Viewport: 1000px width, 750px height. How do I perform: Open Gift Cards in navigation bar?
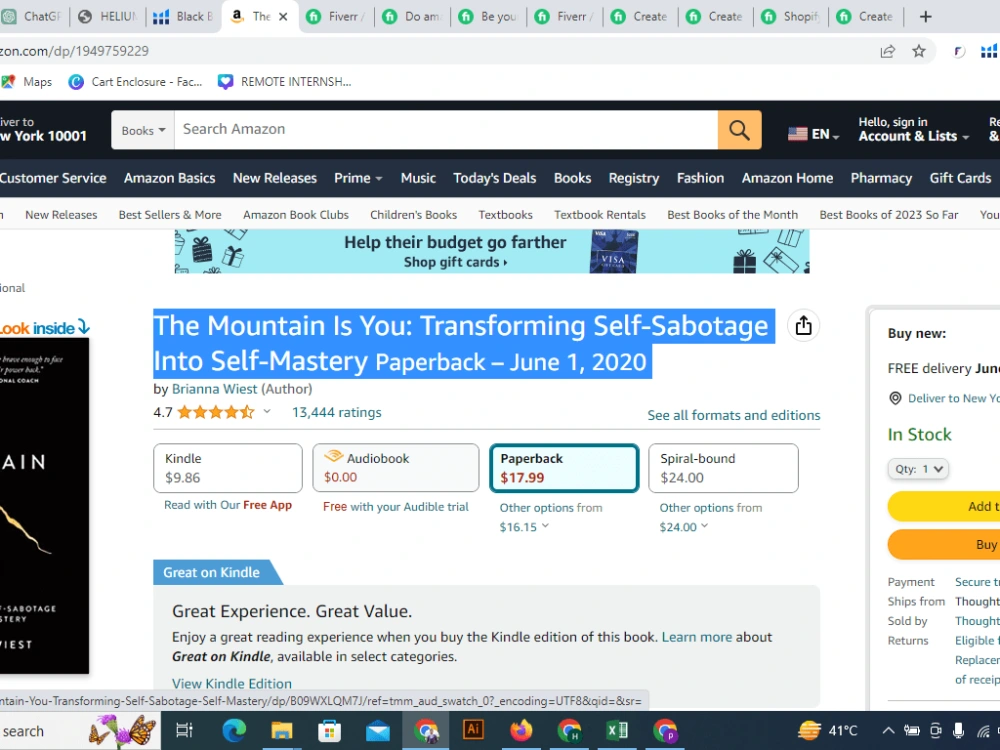pos(960,179)
